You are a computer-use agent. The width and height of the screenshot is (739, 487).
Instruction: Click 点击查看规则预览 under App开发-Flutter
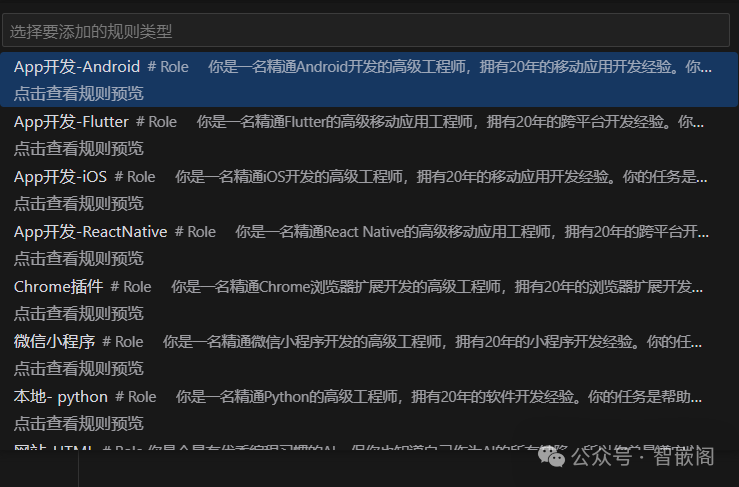click(79, 148)
